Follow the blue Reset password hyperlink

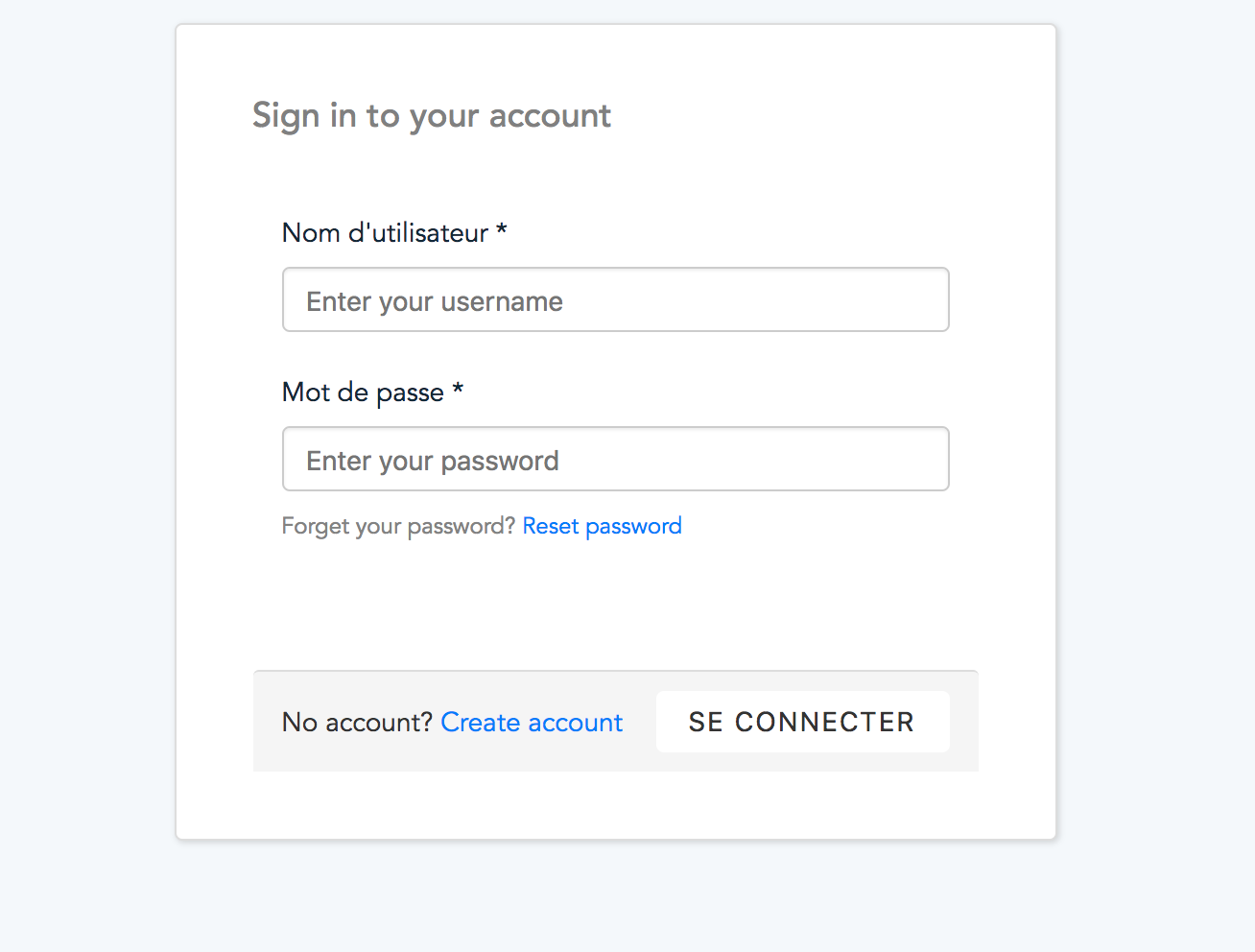click(x=602, y=526)
